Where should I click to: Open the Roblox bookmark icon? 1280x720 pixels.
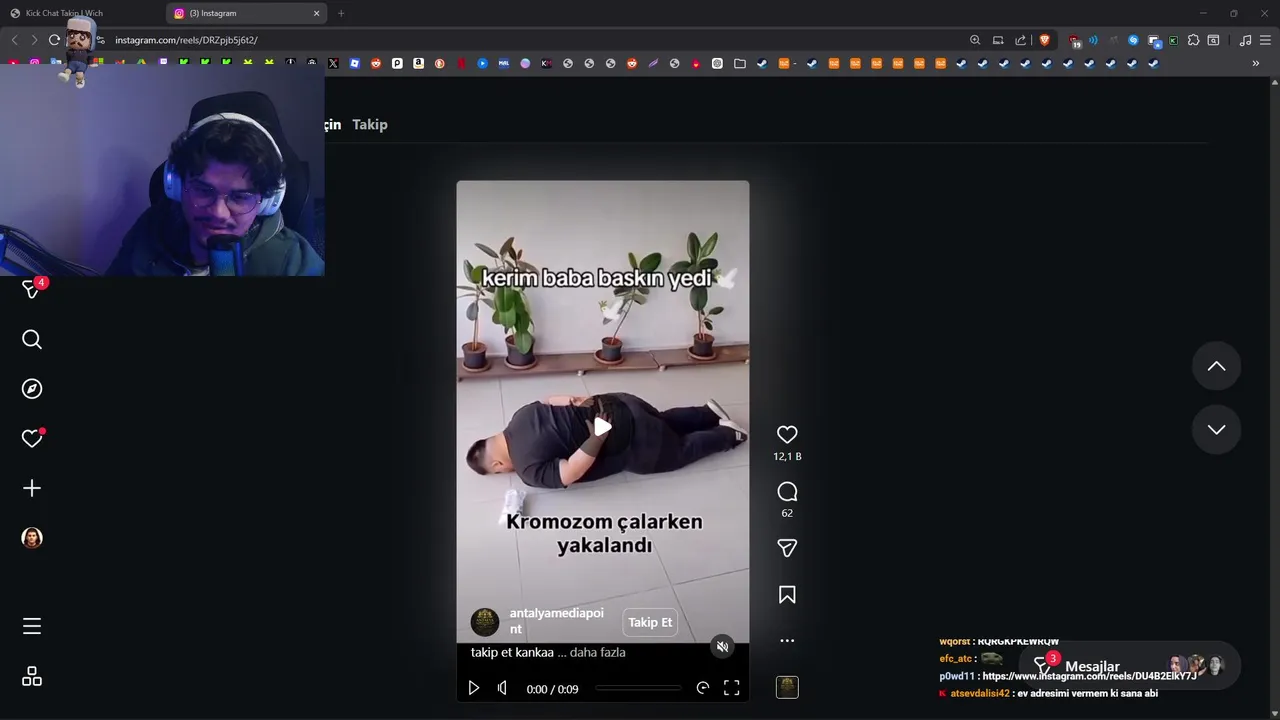tap(354, 63)
